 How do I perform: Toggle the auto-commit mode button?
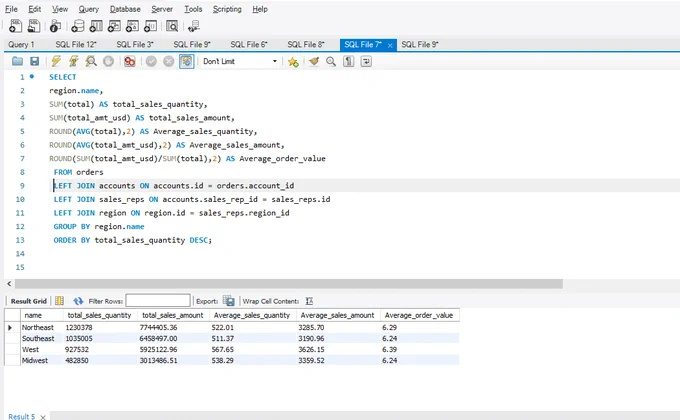pyautogui.click(x=186, y=62)
